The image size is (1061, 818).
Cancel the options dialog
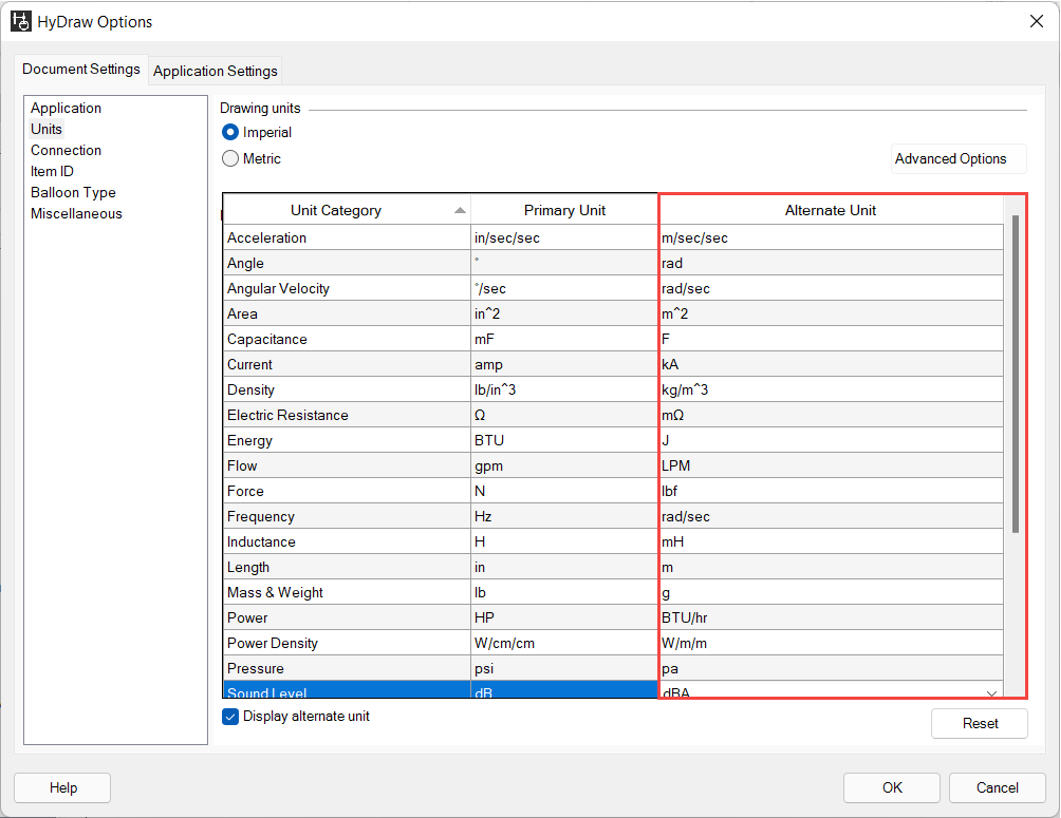point(997,788)
